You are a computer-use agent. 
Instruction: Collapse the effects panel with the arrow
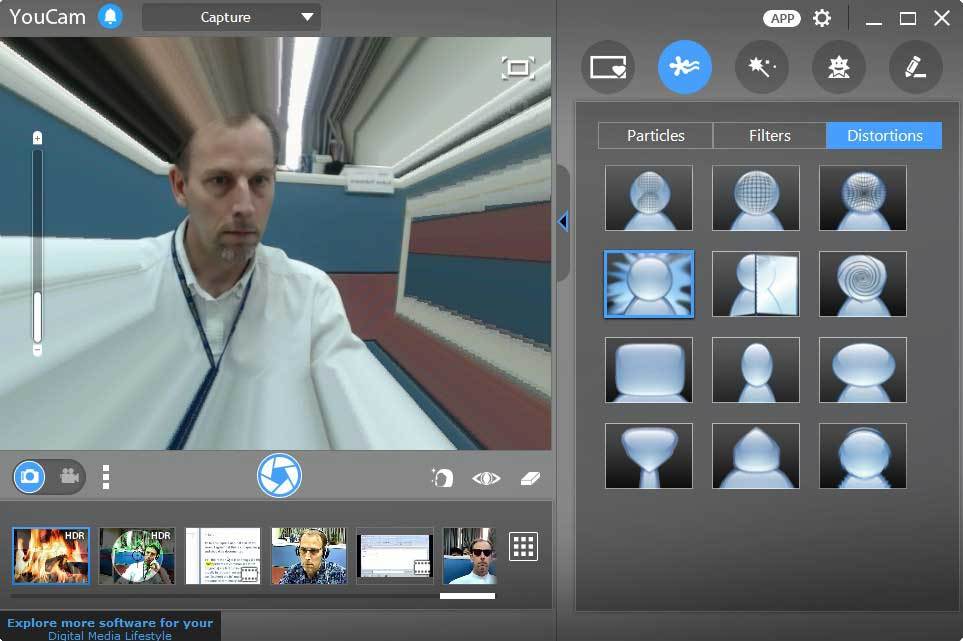point(563,222)
